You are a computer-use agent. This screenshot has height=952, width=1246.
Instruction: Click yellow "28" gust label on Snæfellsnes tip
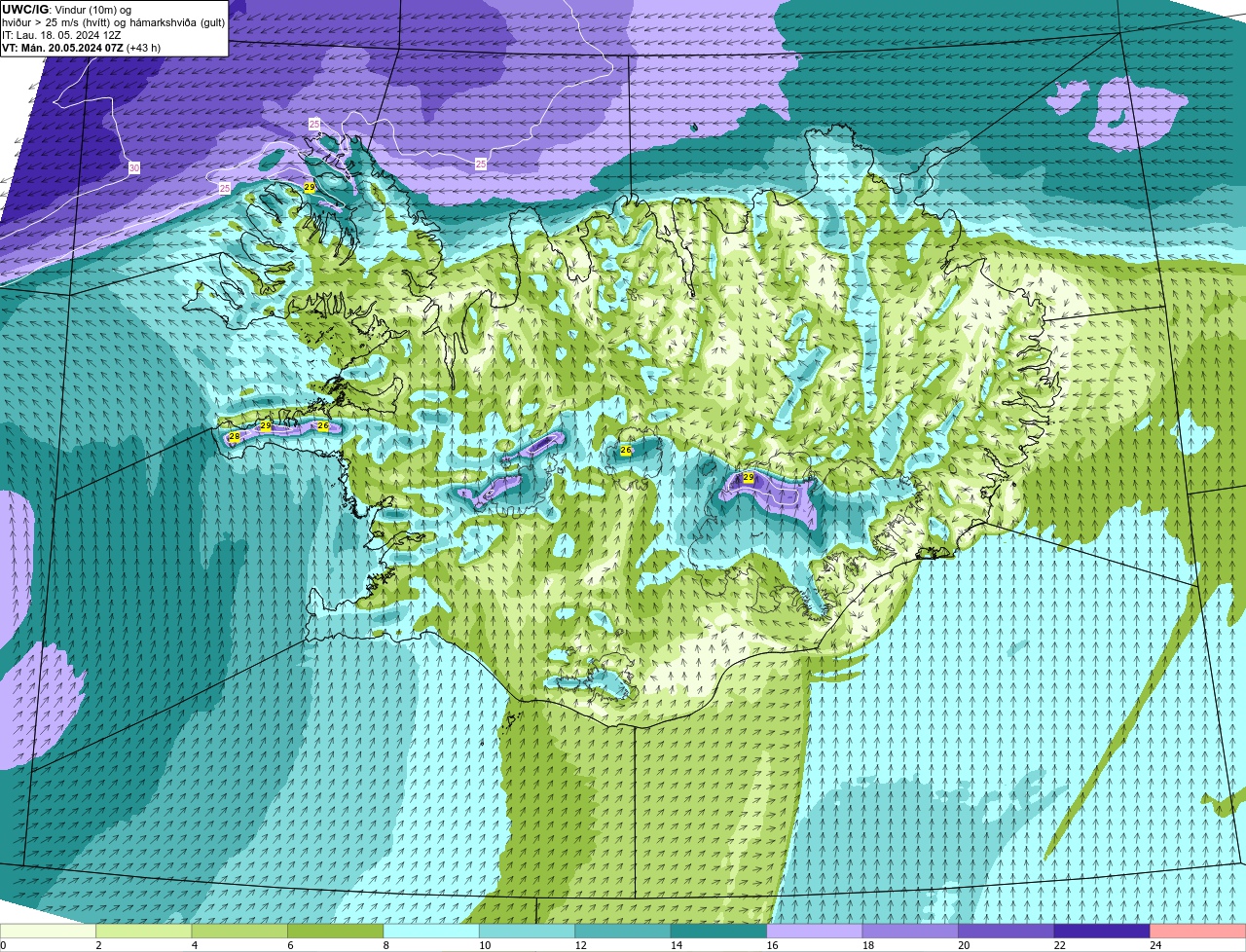[235, 437]
